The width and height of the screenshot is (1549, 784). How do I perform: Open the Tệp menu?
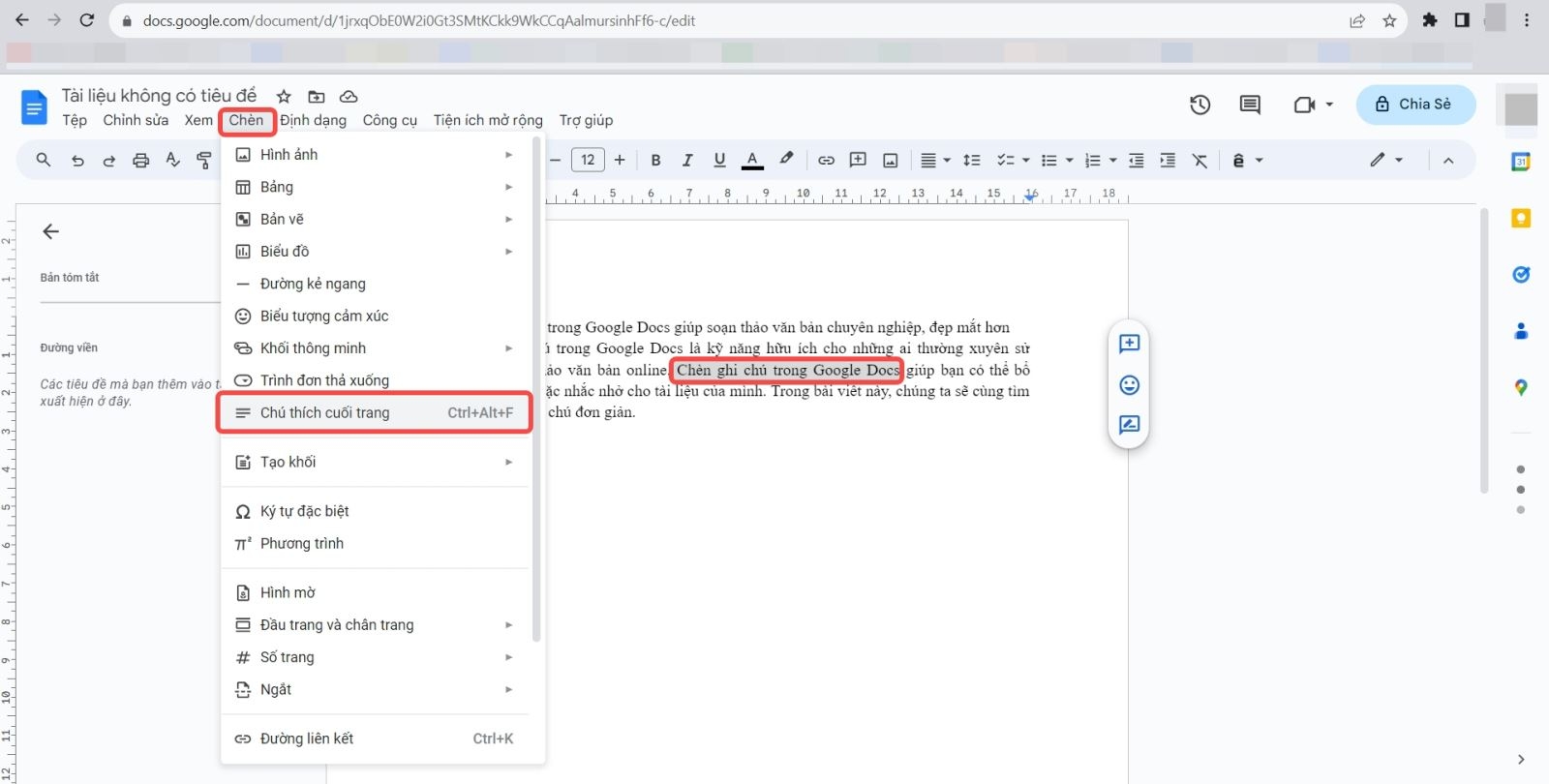(x=75, y=120)
